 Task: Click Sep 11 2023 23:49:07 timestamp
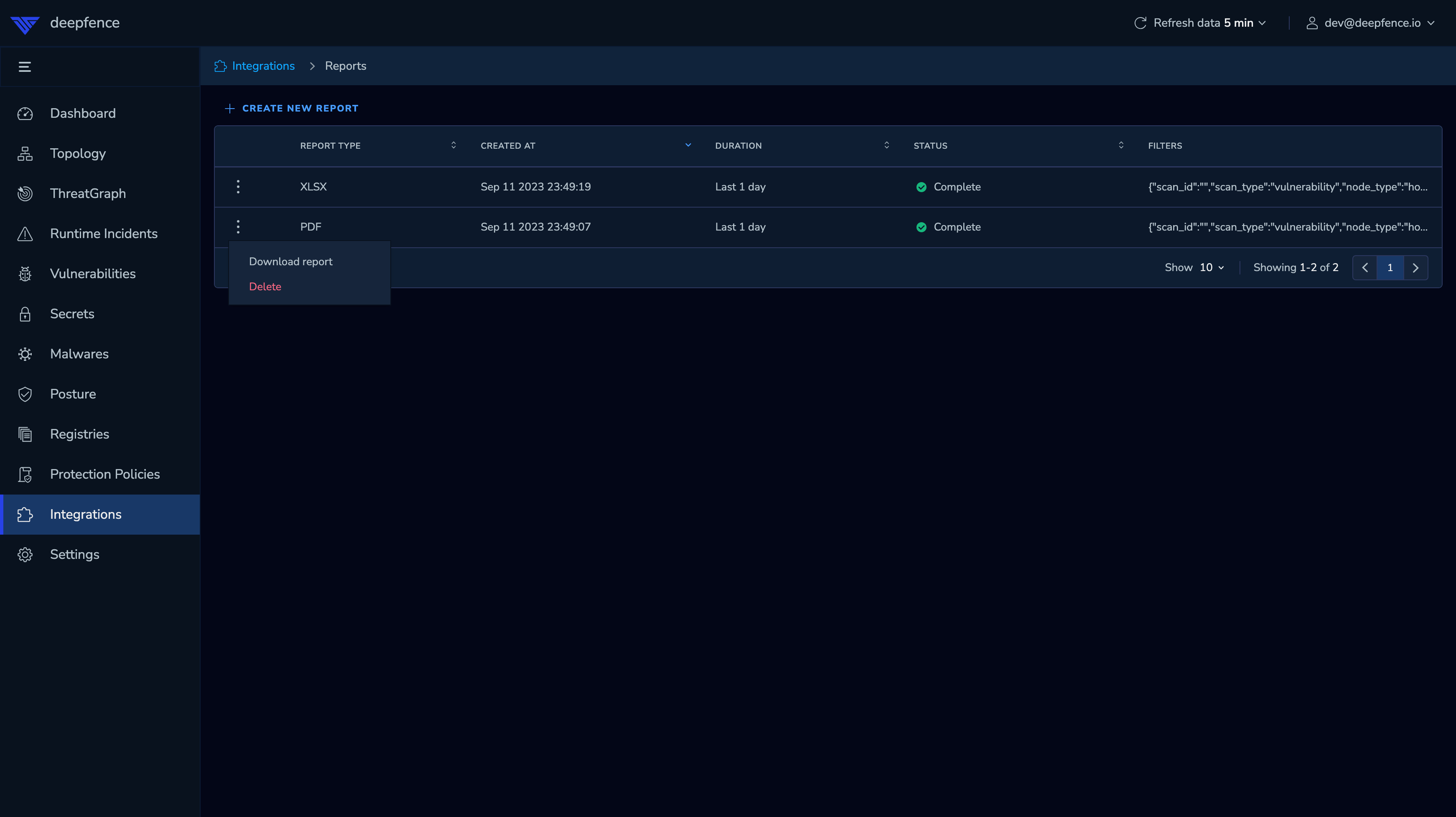click(536, 227)
